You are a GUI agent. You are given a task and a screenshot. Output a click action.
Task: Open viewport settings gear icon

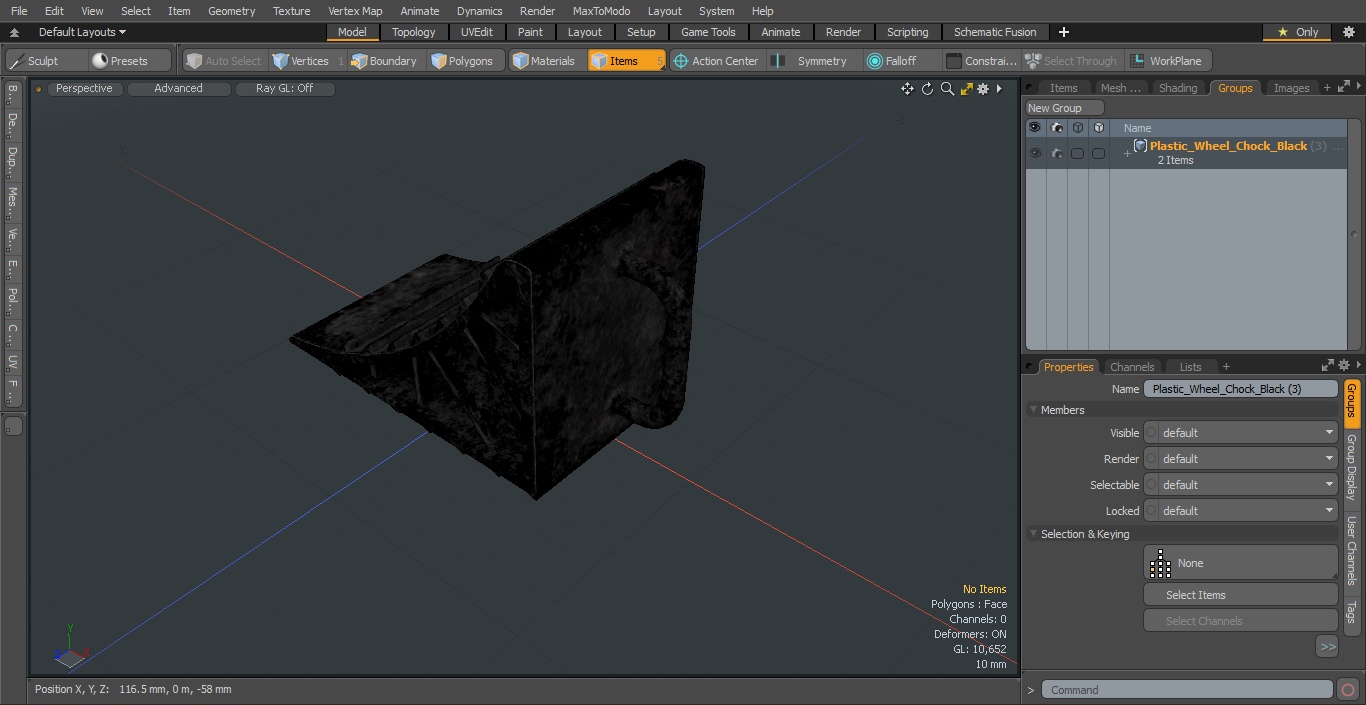(984, 89)
